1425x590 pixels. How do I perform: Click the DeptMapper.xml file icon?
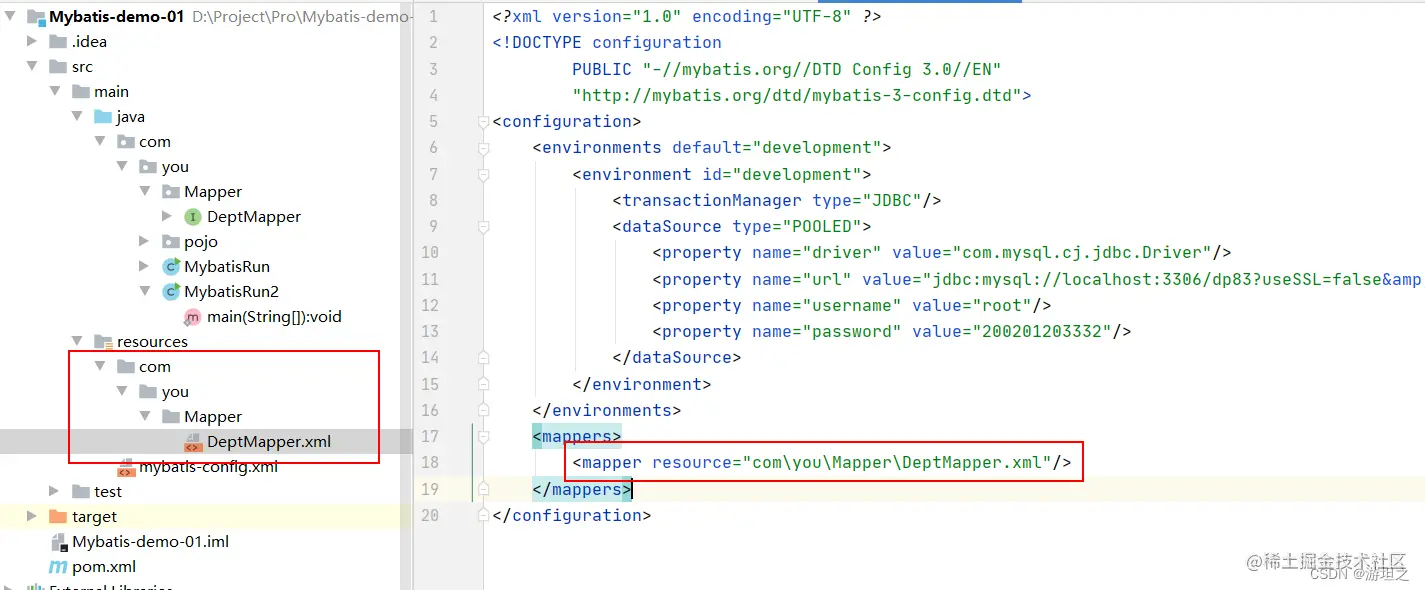pyautogui.click(x=192, y=442)
